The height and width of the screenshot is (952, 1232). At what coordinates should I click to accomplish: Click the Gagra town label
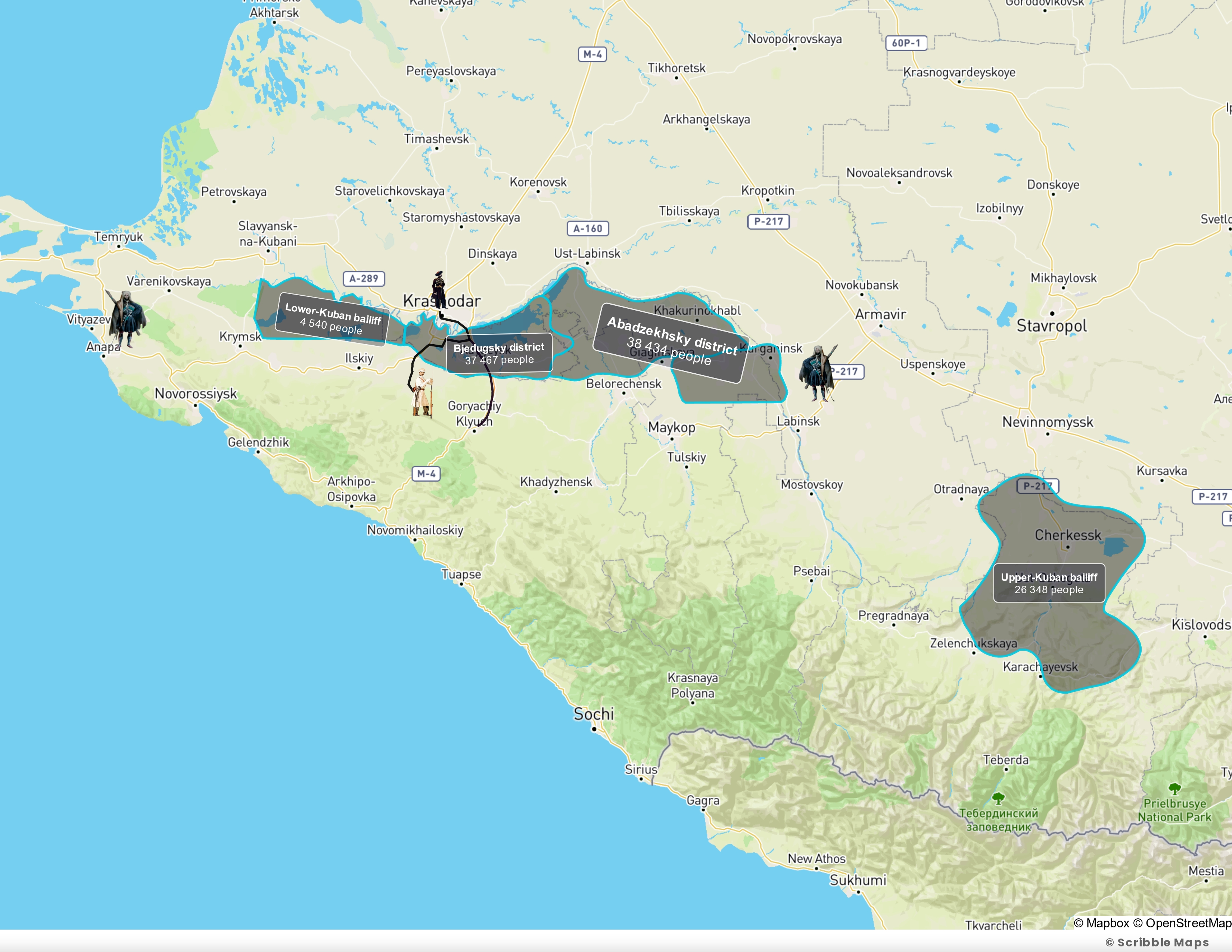(703, 800)
